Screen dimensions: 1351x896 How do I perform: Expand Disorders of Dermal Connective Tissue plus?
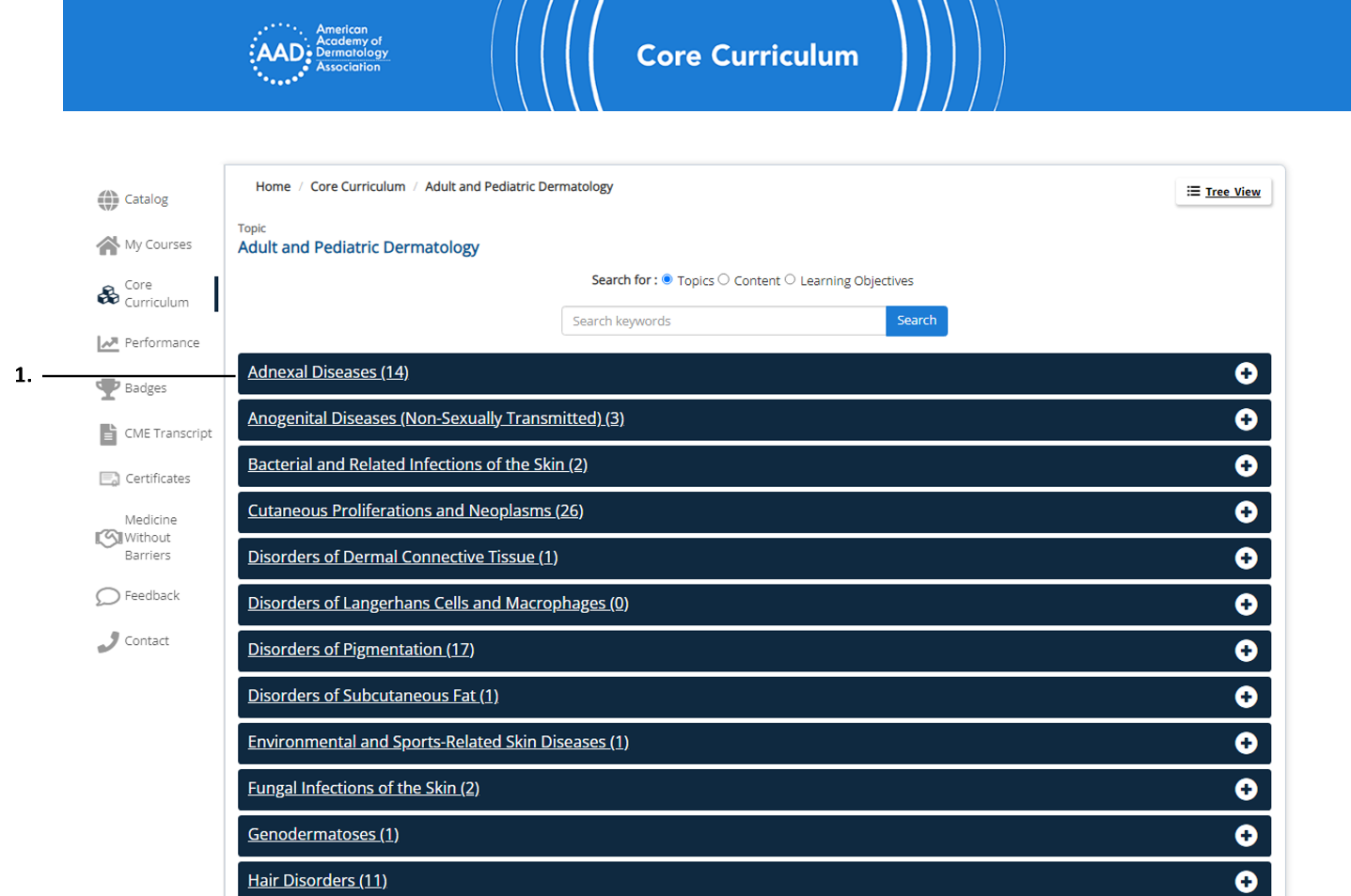pyautogui.click(x=1246, y=558)
